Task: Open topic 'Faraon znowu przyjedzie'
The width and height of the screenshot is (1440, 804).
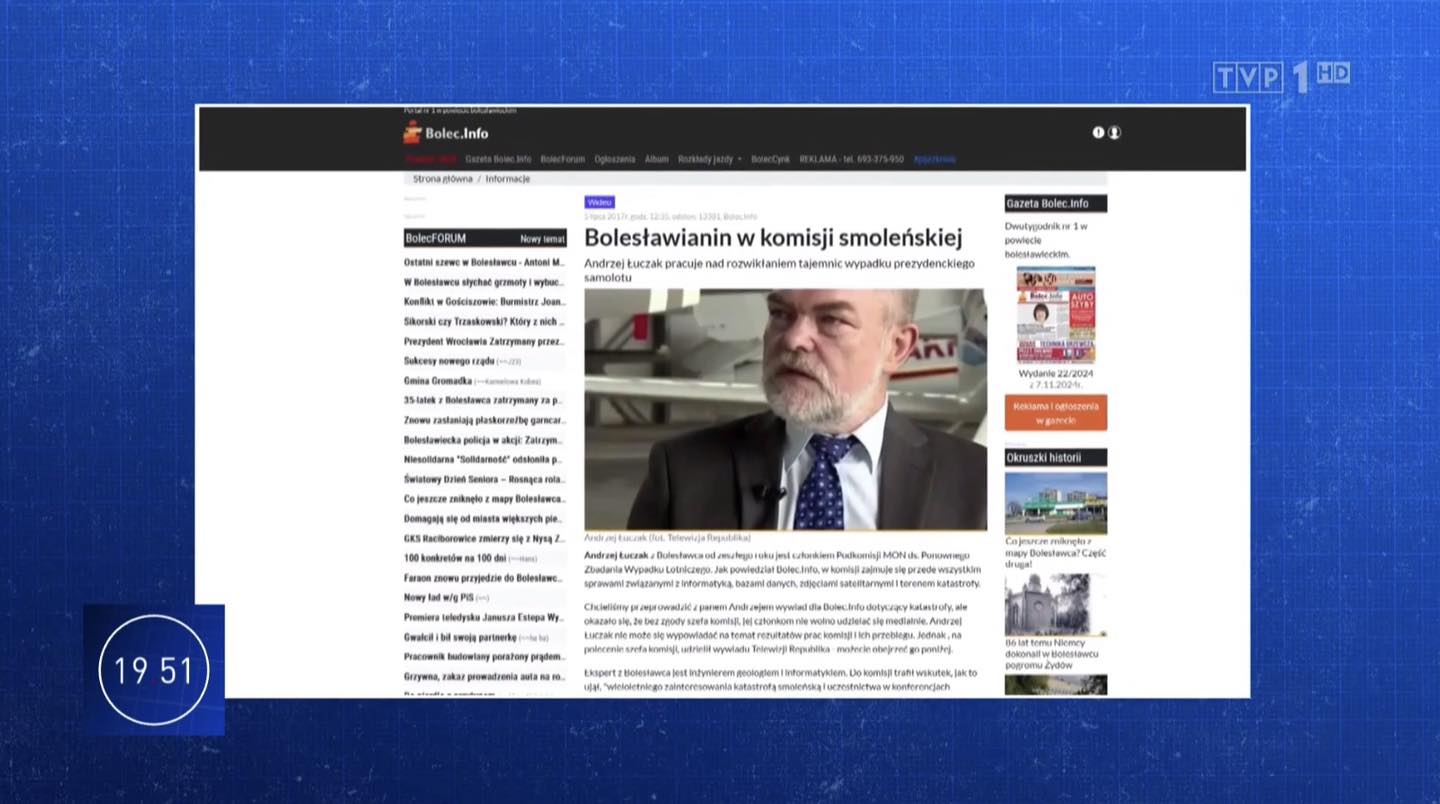Action: [x=484, y=578]
